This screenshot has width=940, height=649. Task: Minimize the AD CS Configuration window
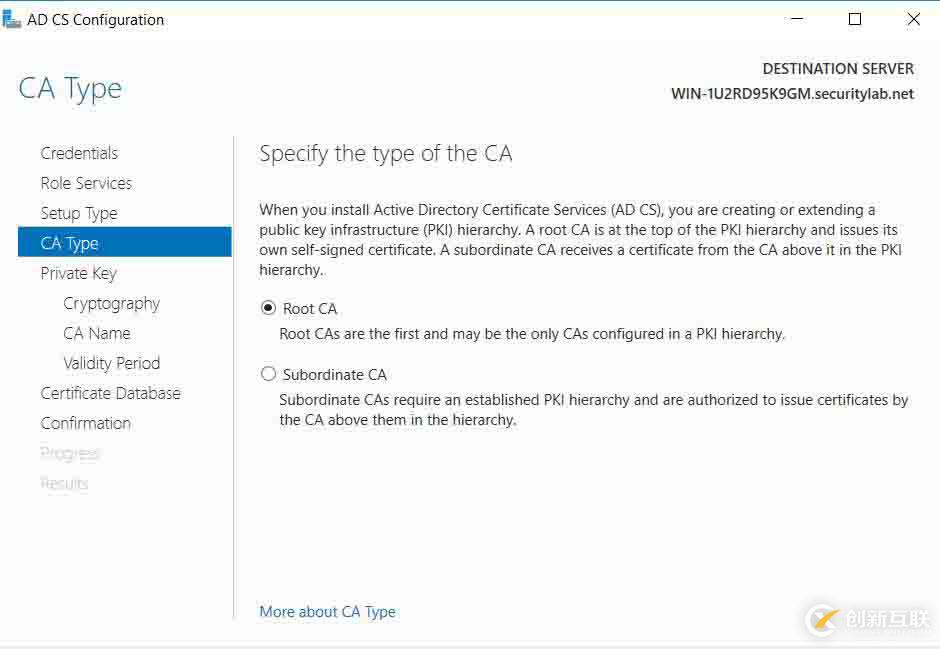pyautogui.click(x=797, y=19)
